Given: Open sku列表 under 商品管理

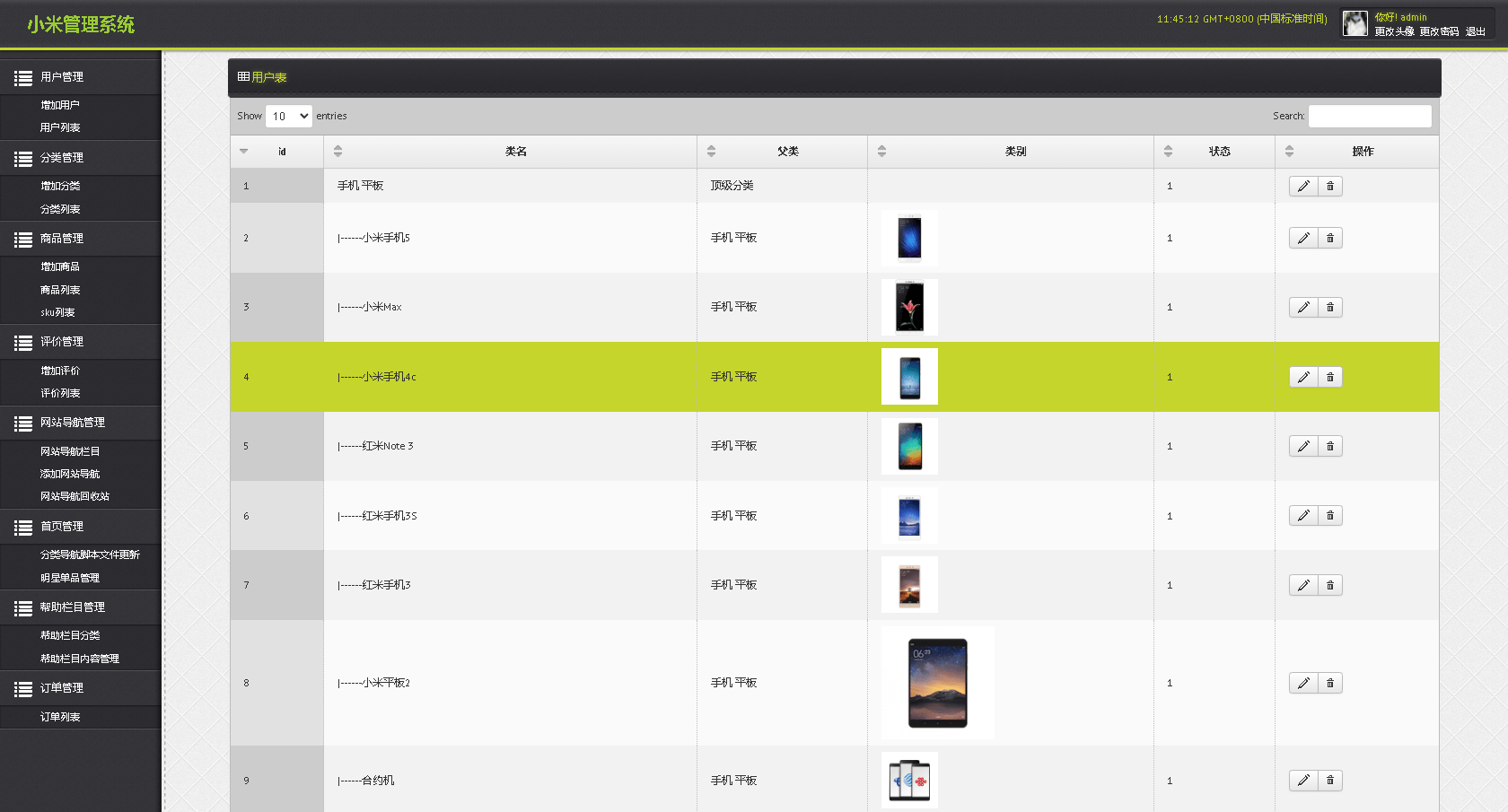Looking at the screenshot, I should (57, 312).
